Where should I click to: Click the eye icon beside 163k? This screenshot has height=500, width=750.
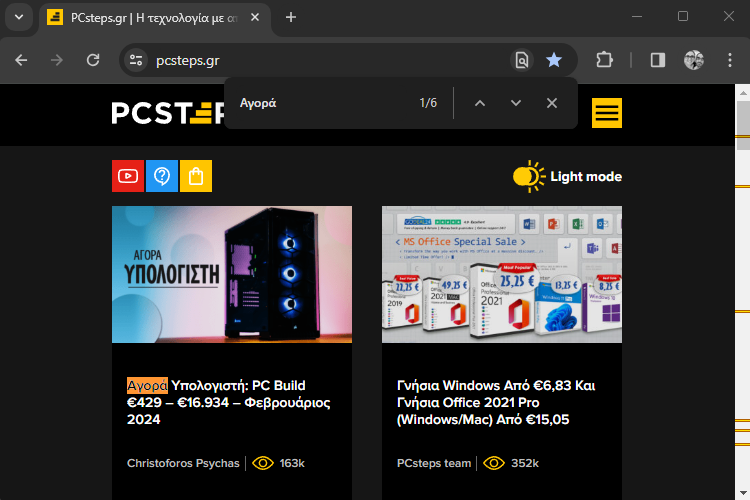pos(263,463)
